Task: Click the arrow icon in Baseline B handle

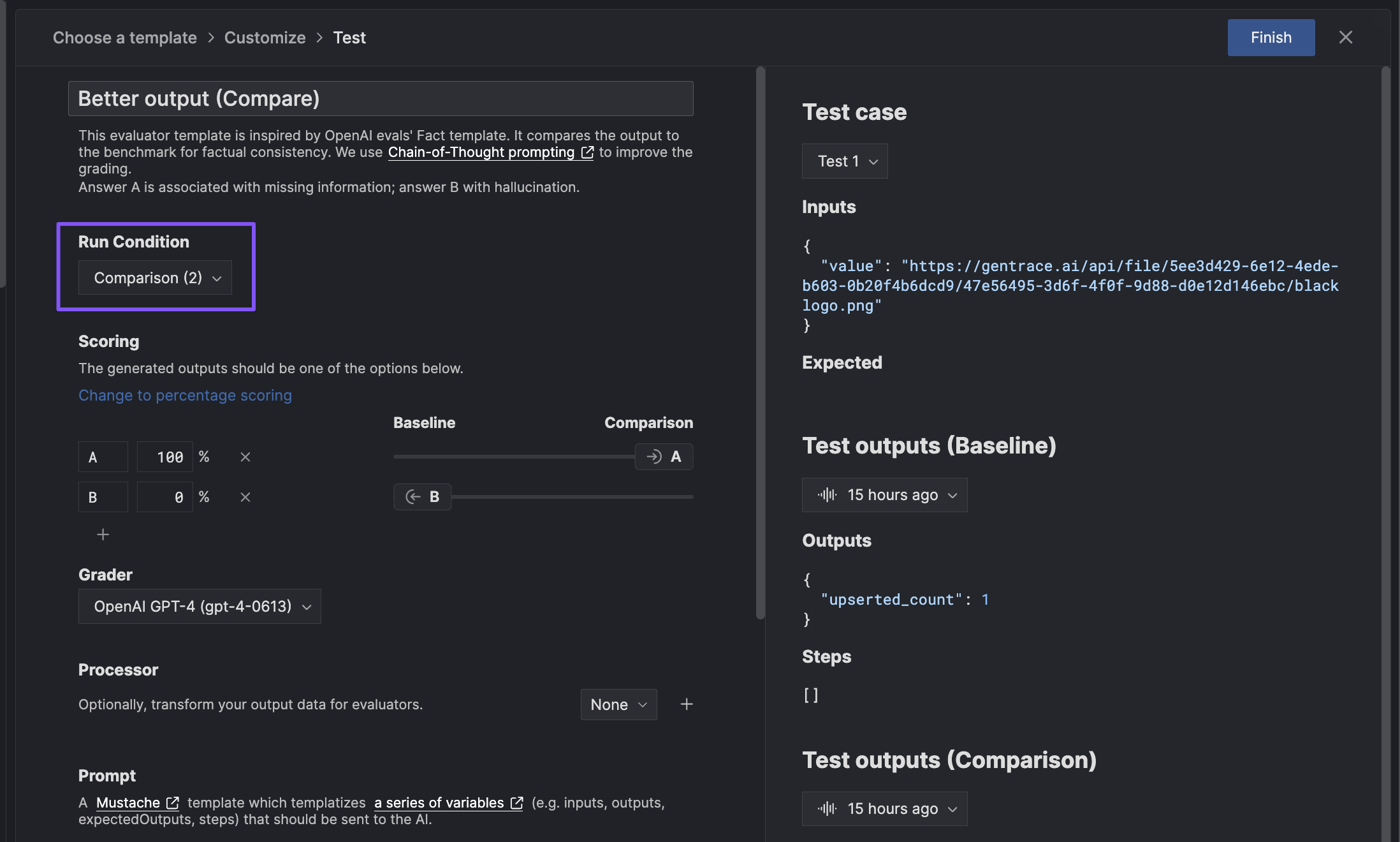Action: [413, 497]
